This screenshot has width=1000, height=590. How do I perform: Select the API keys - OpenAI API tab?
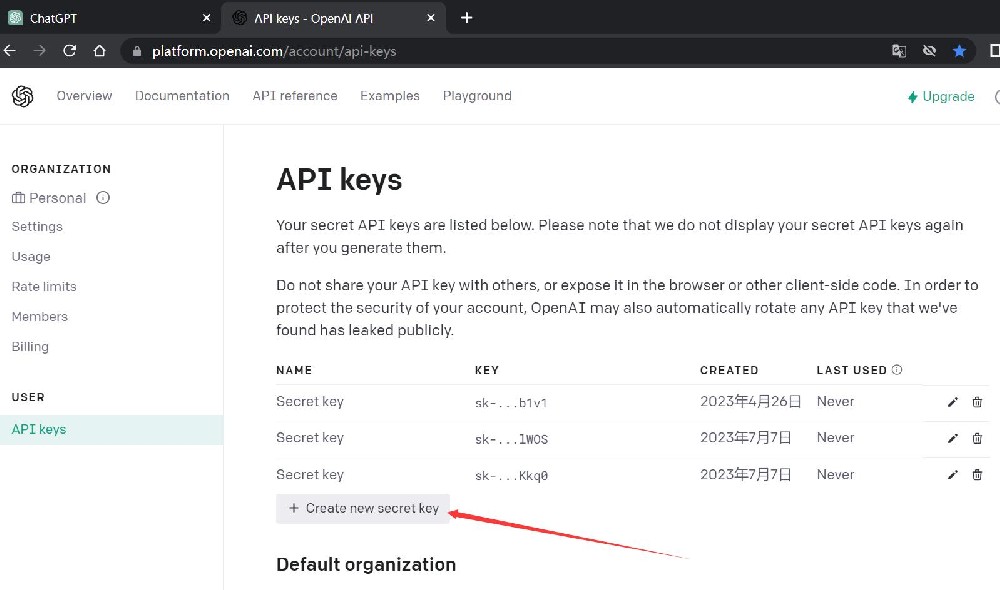pyautogui.click(x=333, y=18)
